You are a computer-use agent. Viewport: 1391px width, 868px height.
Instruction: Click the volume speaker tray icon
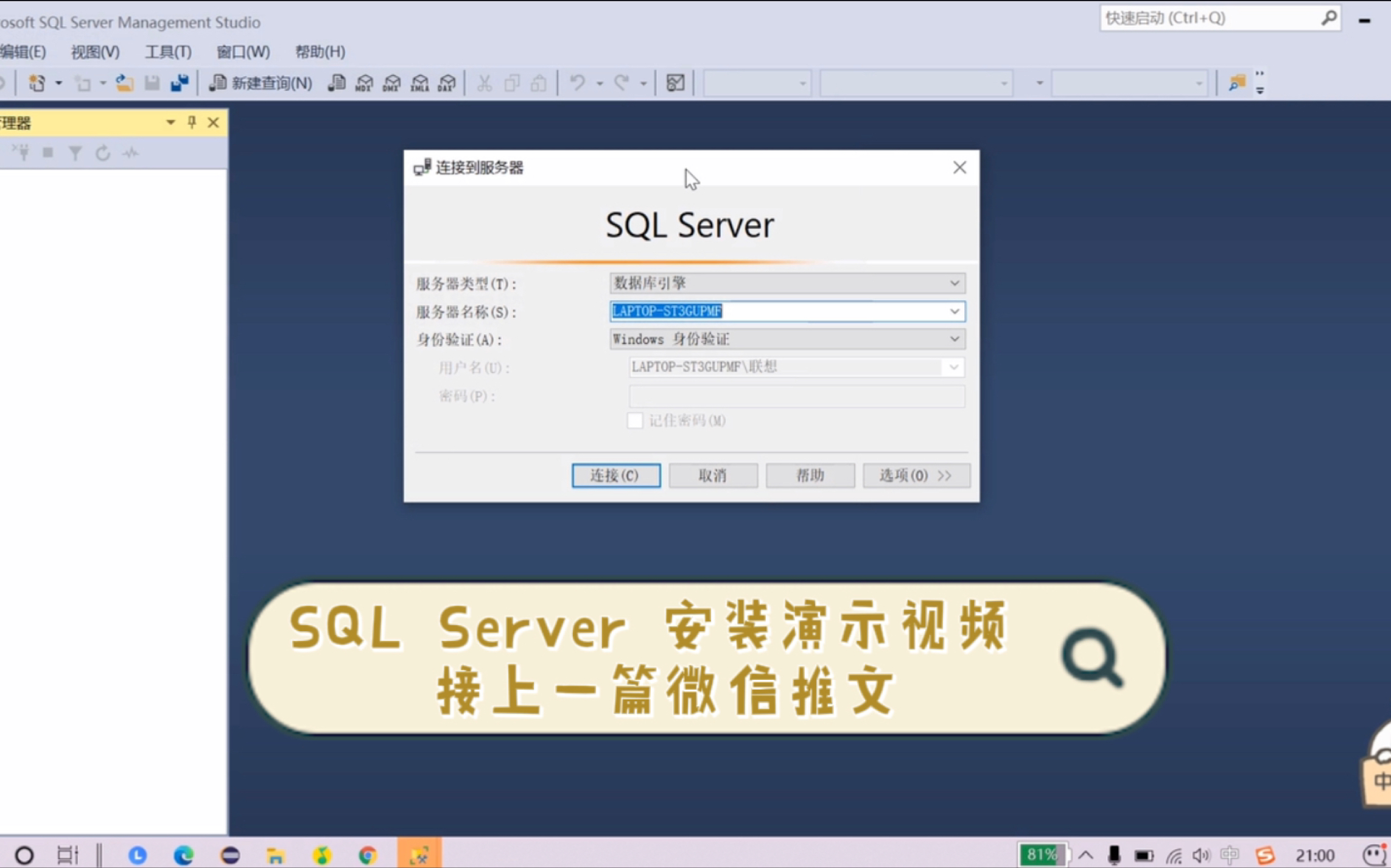(x=1202, y=855)
